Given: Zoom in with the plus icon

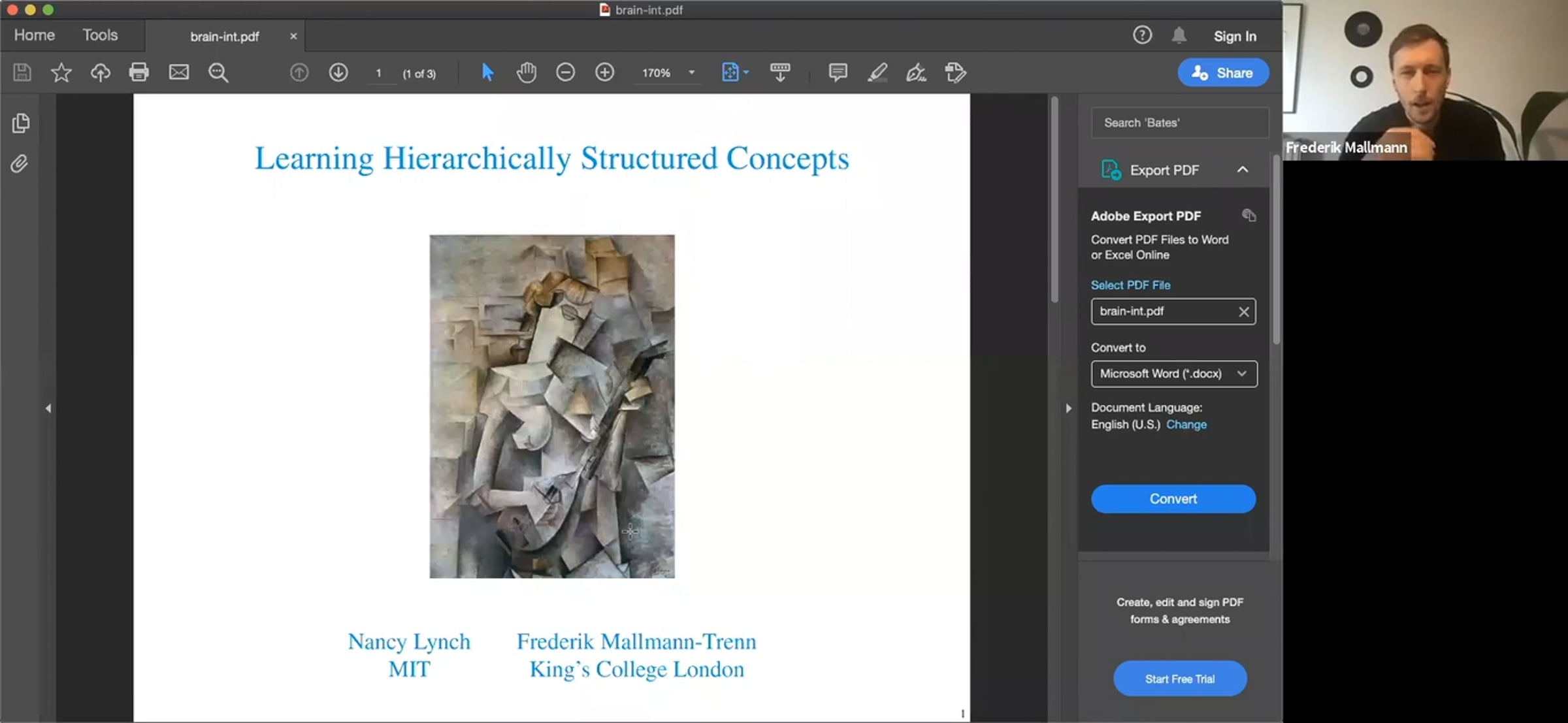Looking at the screenshot, I should (605, 72).
